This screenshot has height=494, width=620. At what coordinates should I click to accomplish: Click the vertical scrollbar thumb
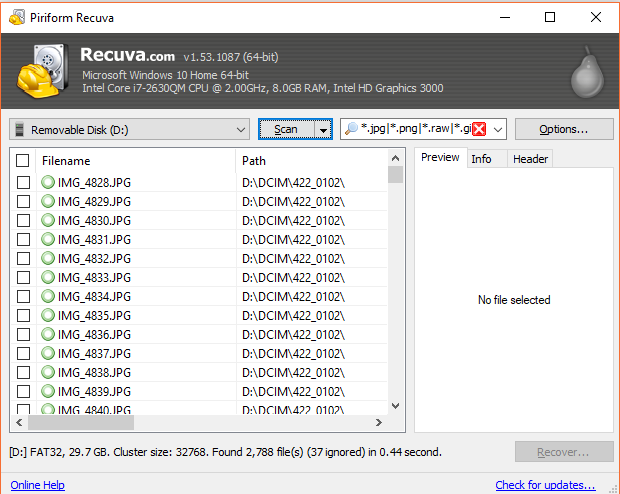point(395,174)
